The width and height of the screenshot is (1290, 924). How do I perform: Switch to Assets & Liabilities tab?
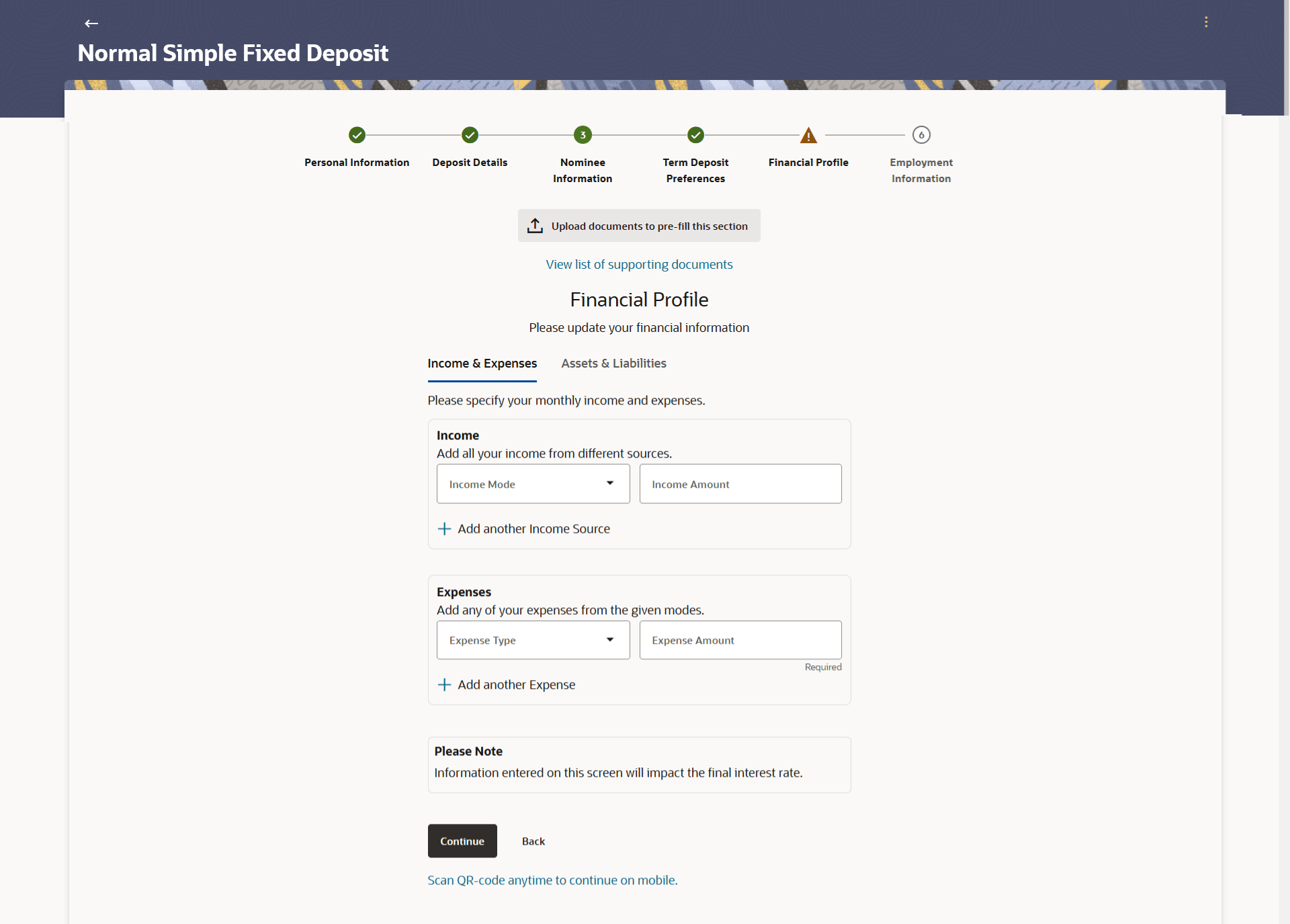click(613, 364)
